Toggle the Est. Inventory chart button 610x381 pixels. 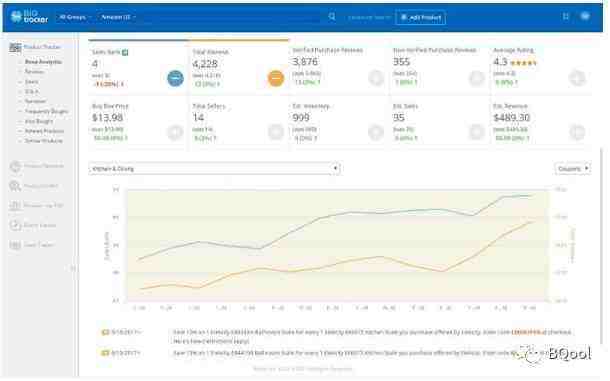pos(376,132)
